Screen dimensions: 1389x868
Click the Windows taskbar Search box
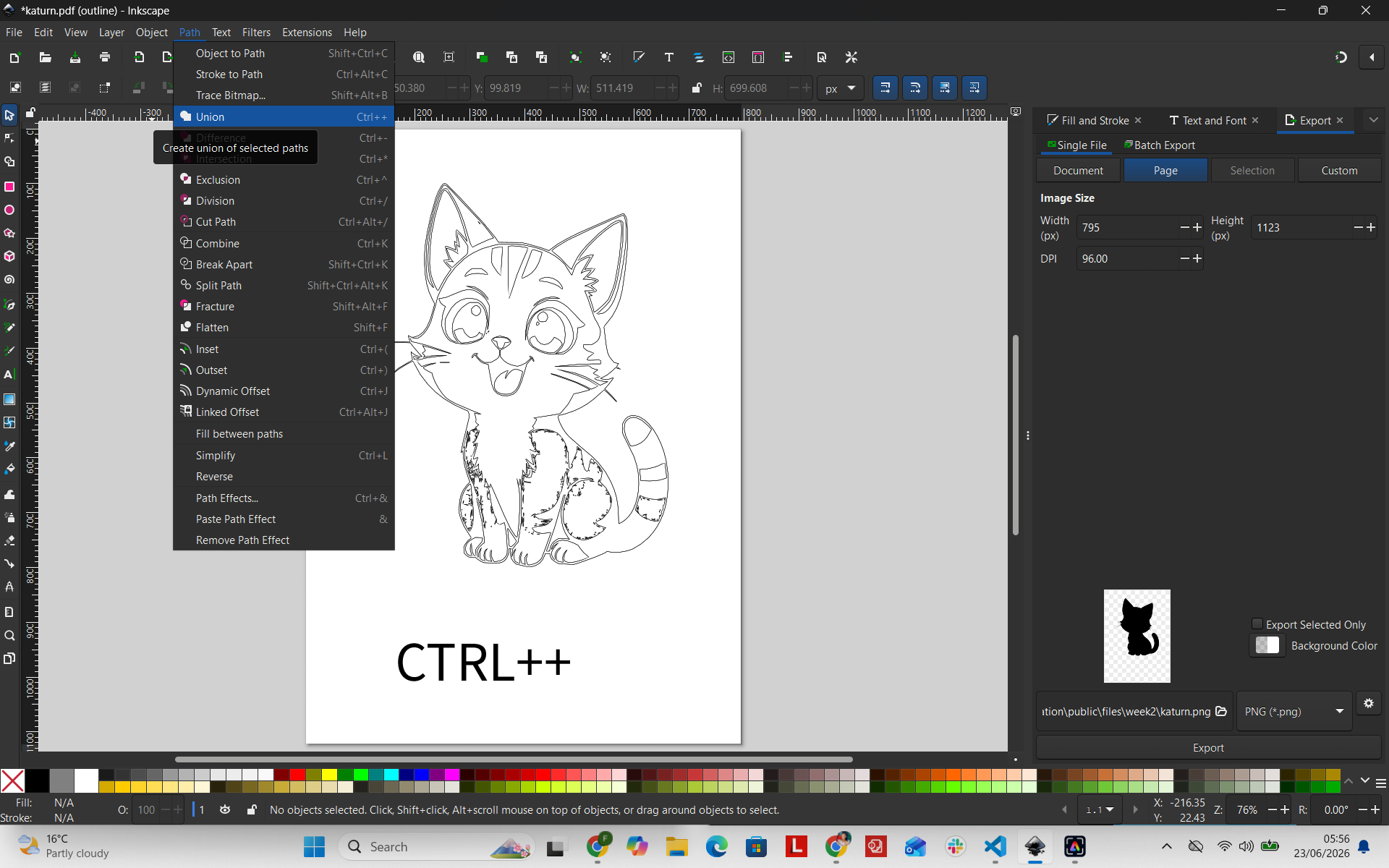[x=438, y=846]
